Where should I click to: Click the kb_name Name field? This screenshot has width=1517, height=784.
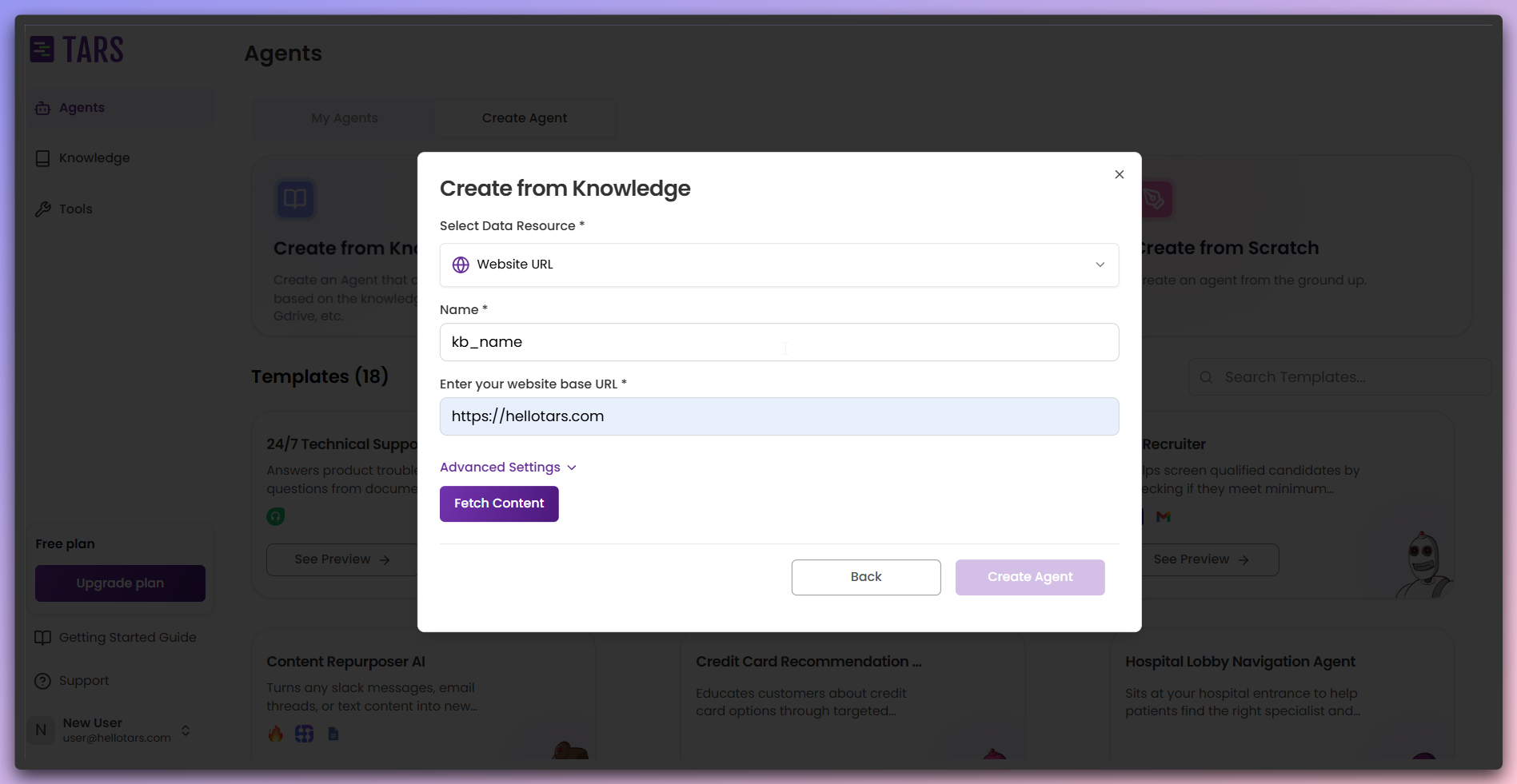(x=779, y=342)
